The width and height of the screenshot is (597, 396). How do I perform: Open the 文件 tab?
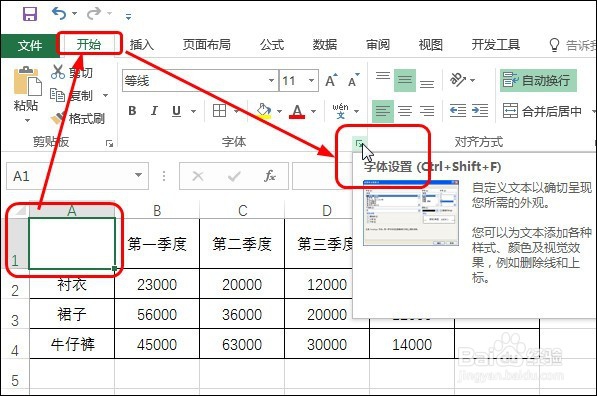29,45
